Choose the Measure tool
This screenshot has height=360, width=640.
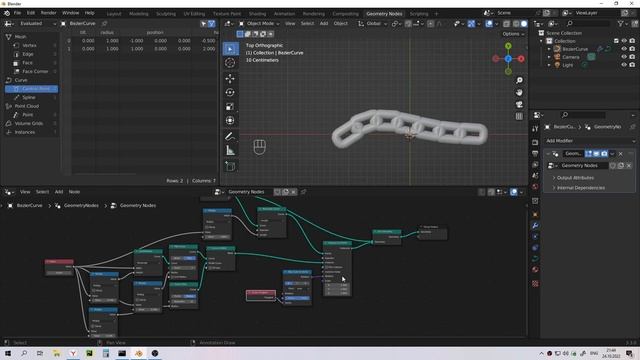coord(230,150)
